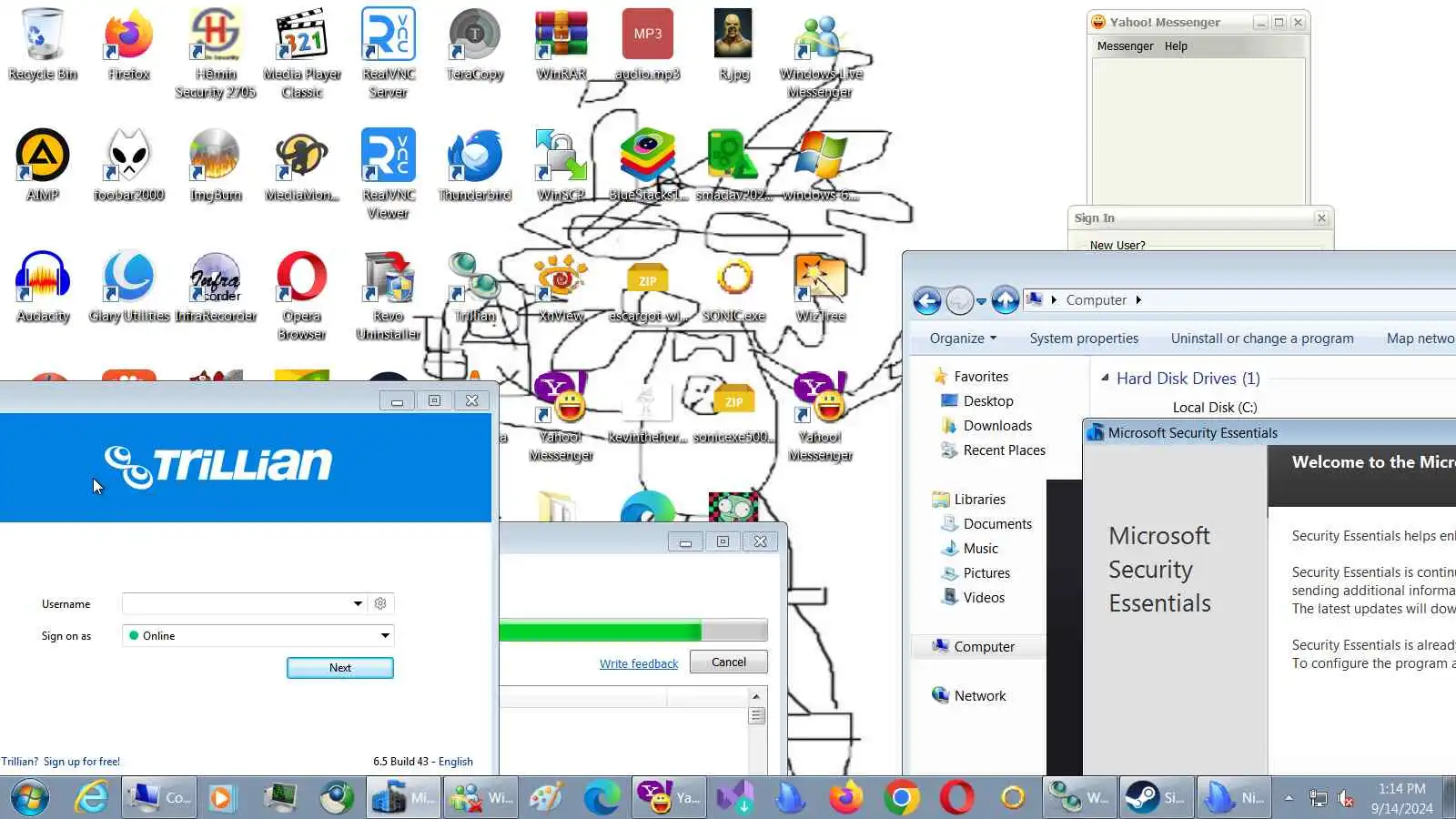Click the muted volume tray icon

coord(1346,799)
